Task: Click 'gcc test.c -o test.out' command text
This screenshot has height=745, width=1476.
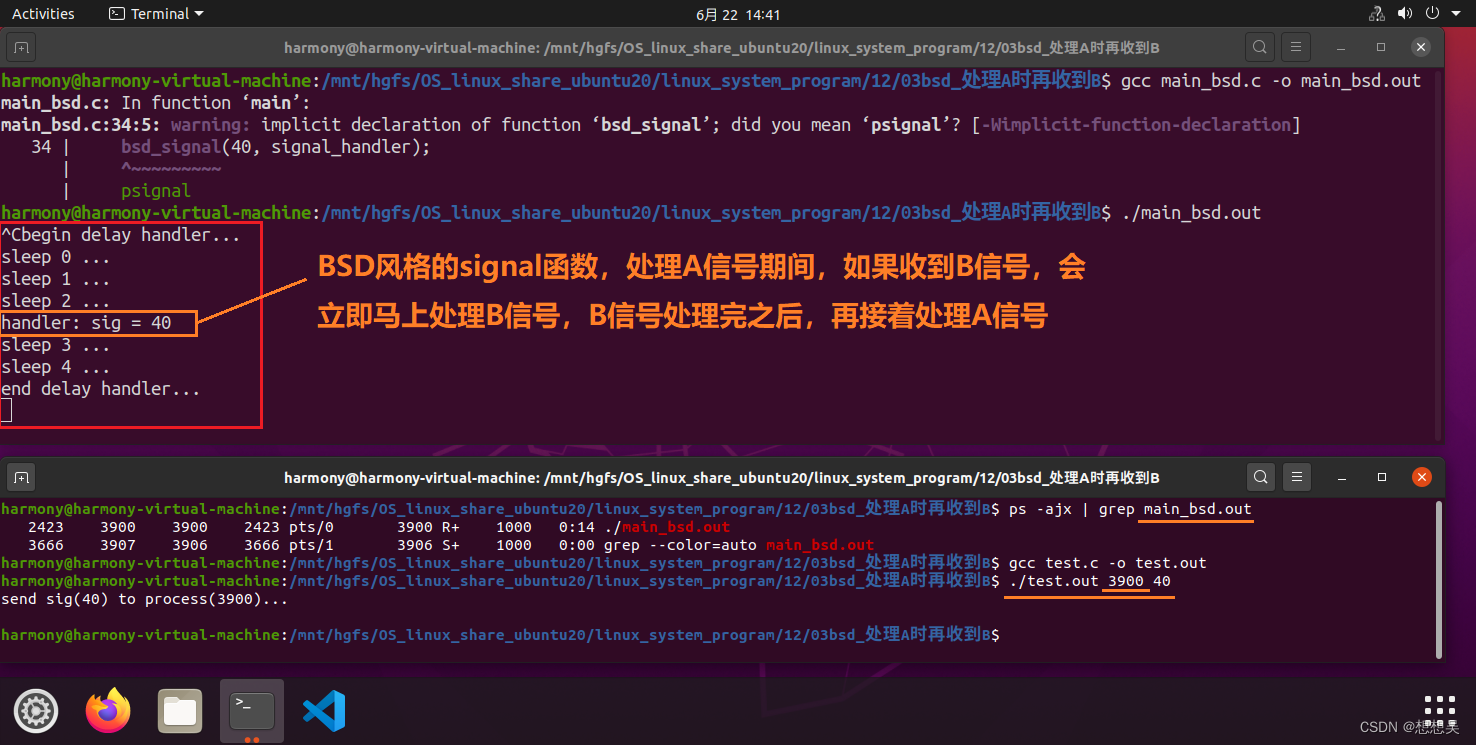Action: (x=1108, y=563)
